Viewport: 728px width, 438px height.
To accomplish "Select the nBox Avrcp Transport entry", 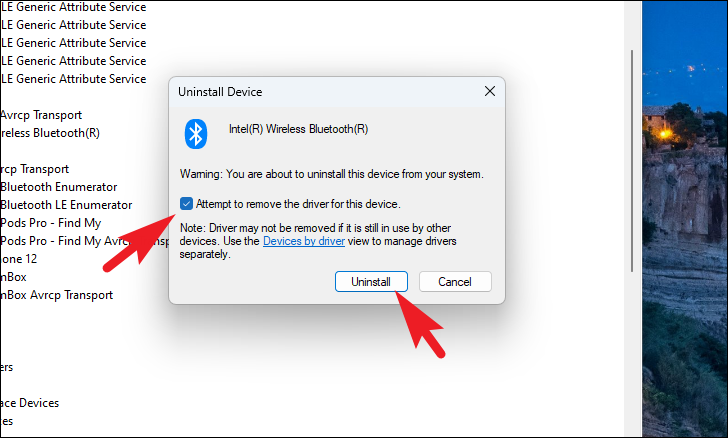I will coord(56,295).
